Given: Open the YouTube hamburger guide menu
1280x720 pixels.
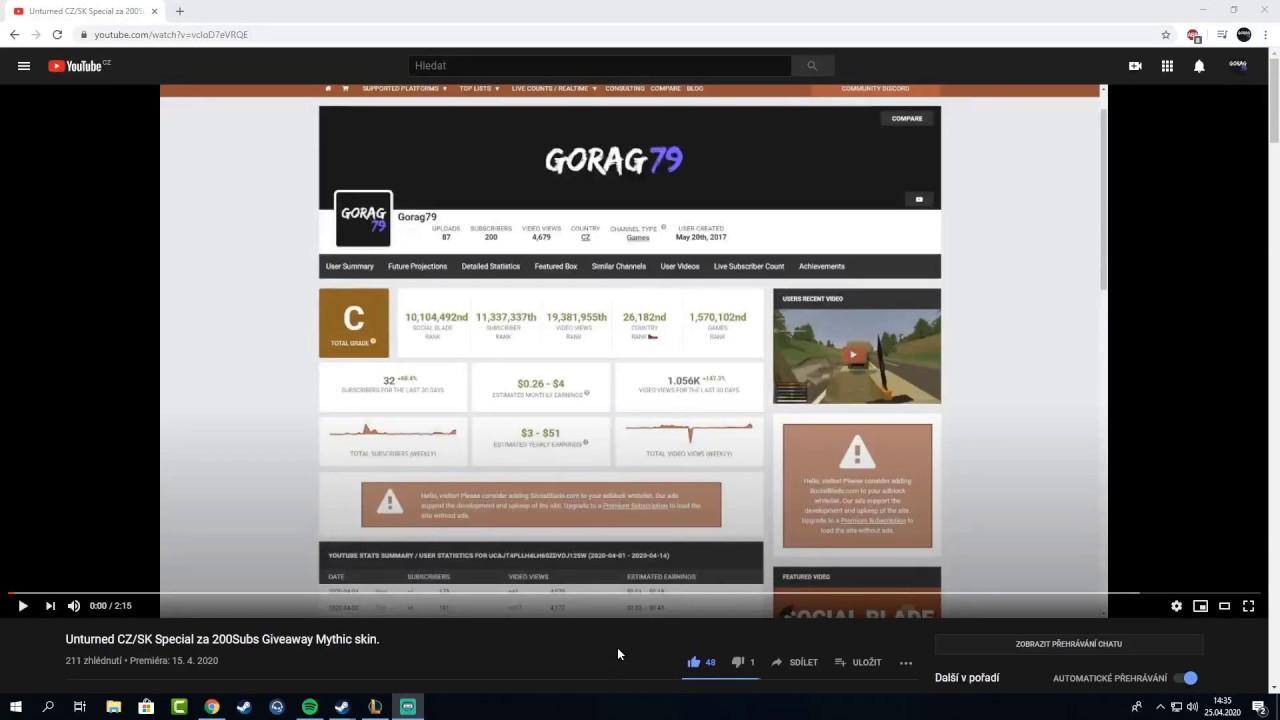Looking at the screenshot, I should [24, 66].
